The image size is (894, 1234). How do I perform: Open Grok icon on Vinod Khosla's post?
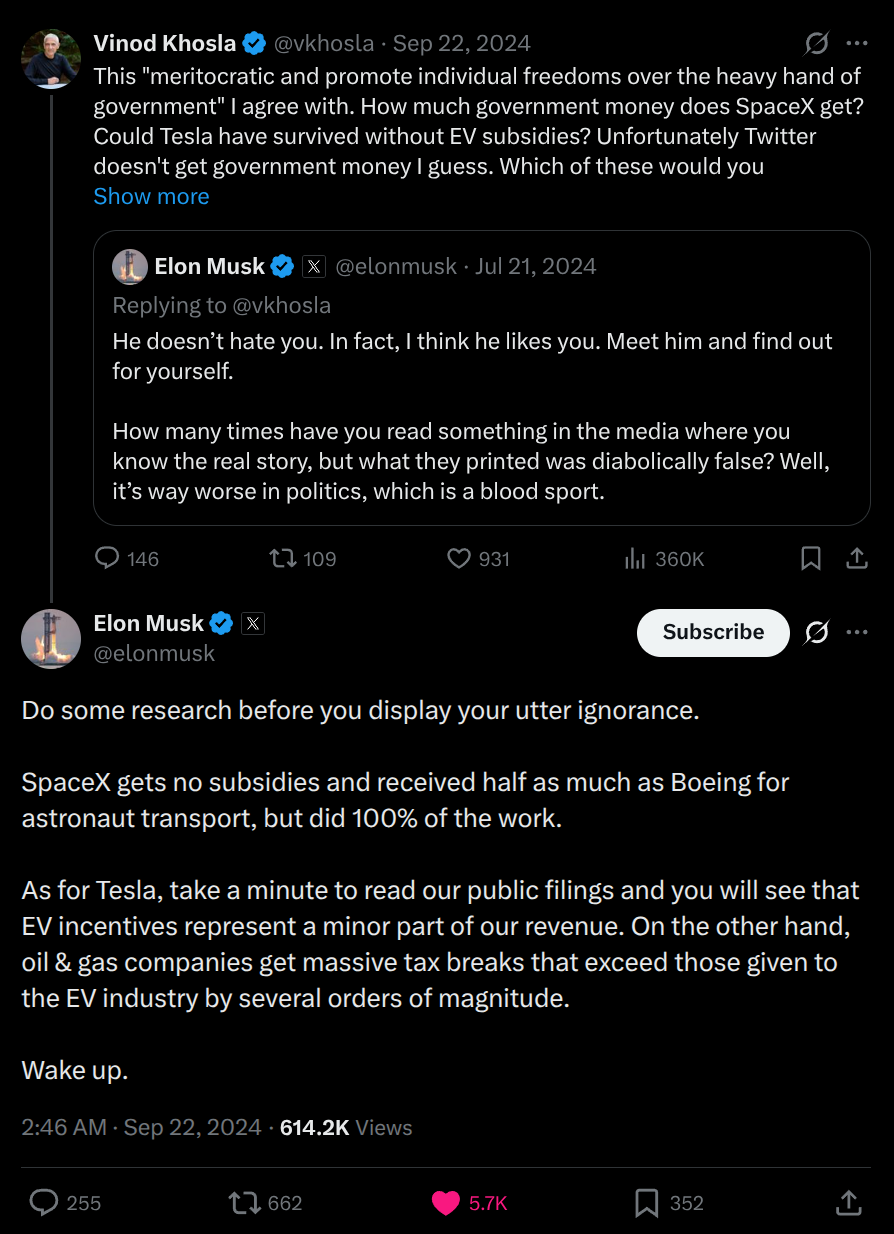(x=816, y=43)
